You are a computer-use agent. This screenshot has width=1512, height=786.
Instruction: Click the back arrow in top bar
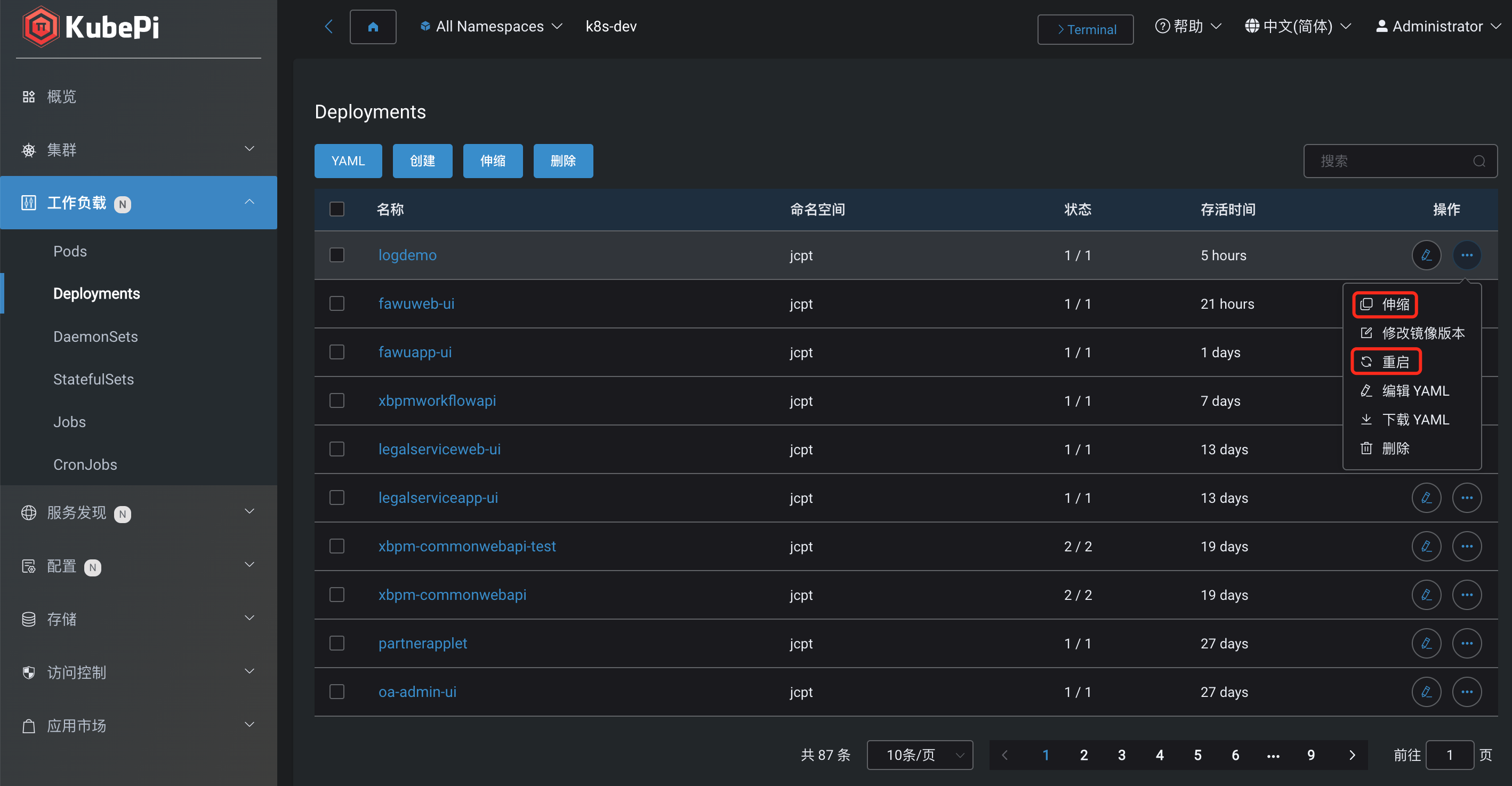329,27
